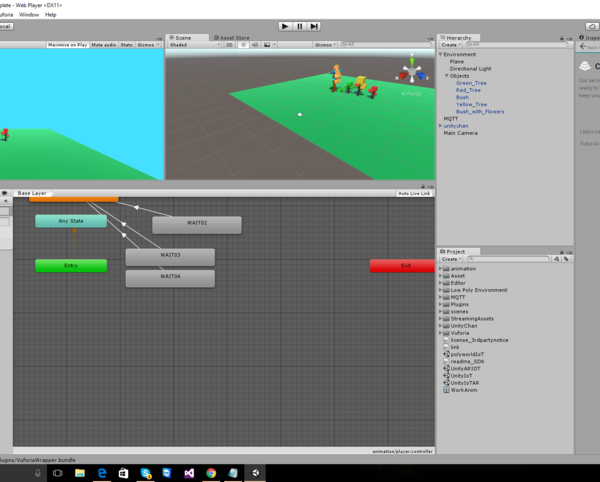Select the WAIT02 animator state
The height and width of the screenshot is (482, 600).
197,225
